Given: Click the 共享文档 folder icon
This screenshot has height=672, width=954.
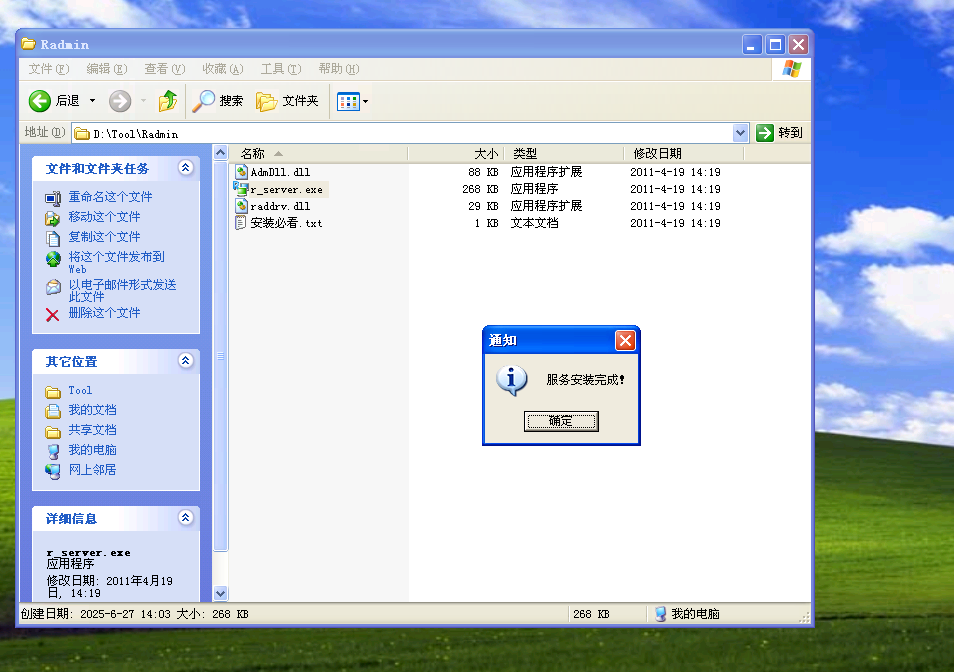Looking at the screenshot, I should click(x=53, y=432).
